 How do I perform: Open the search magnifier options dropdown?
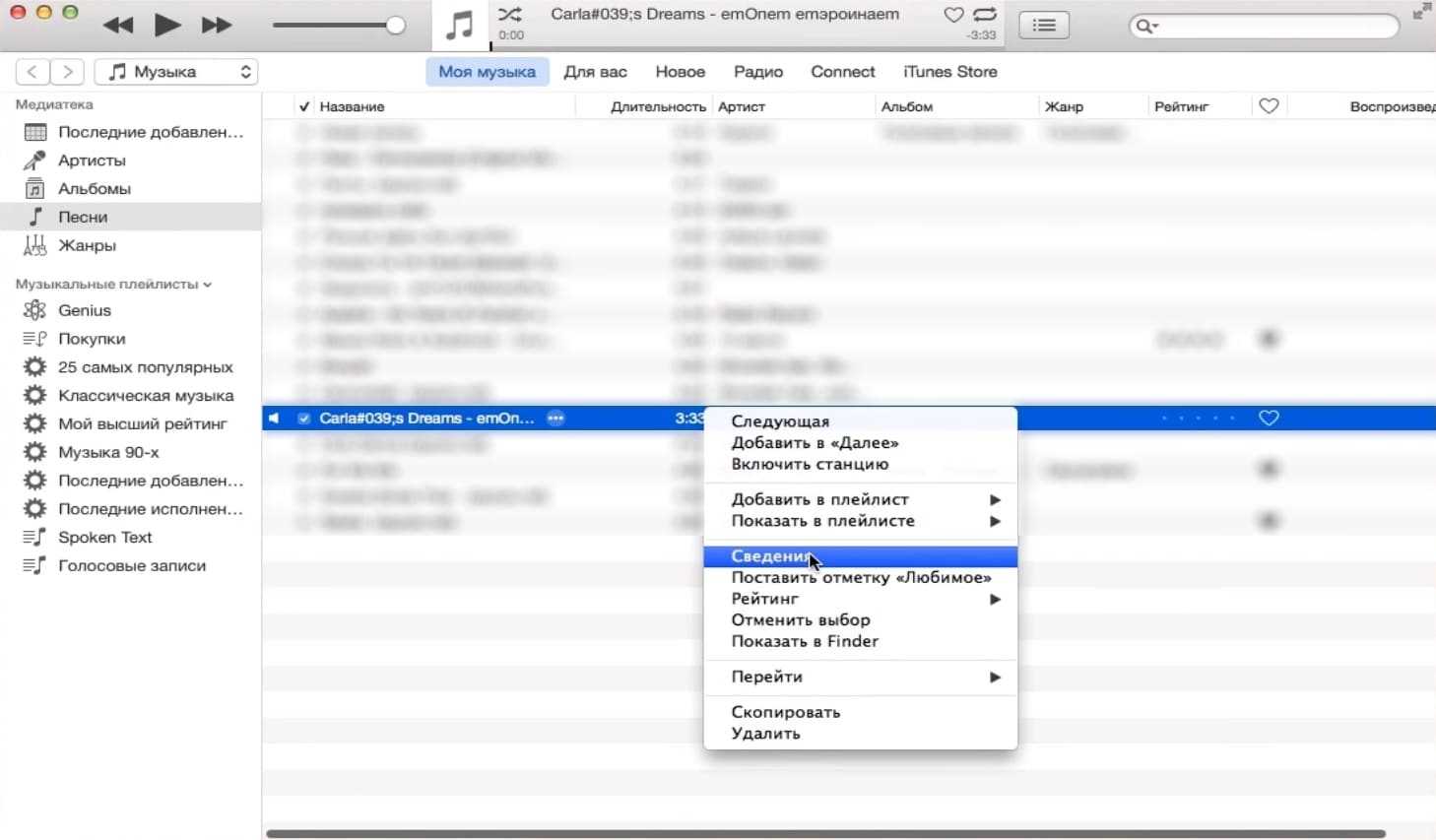point(1146,27)
